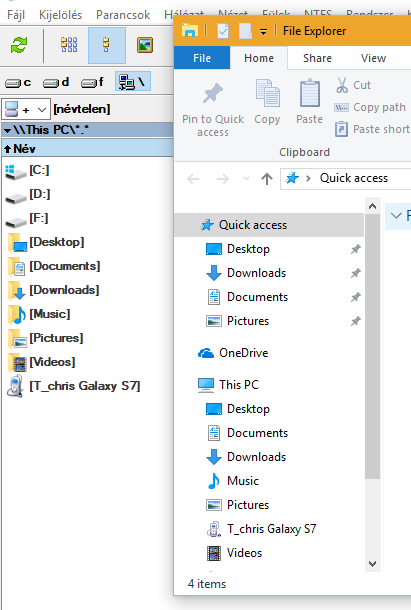Screen dimensions: 411x610
Task: Select drive f button in drive bar
Action: point(92,82)
